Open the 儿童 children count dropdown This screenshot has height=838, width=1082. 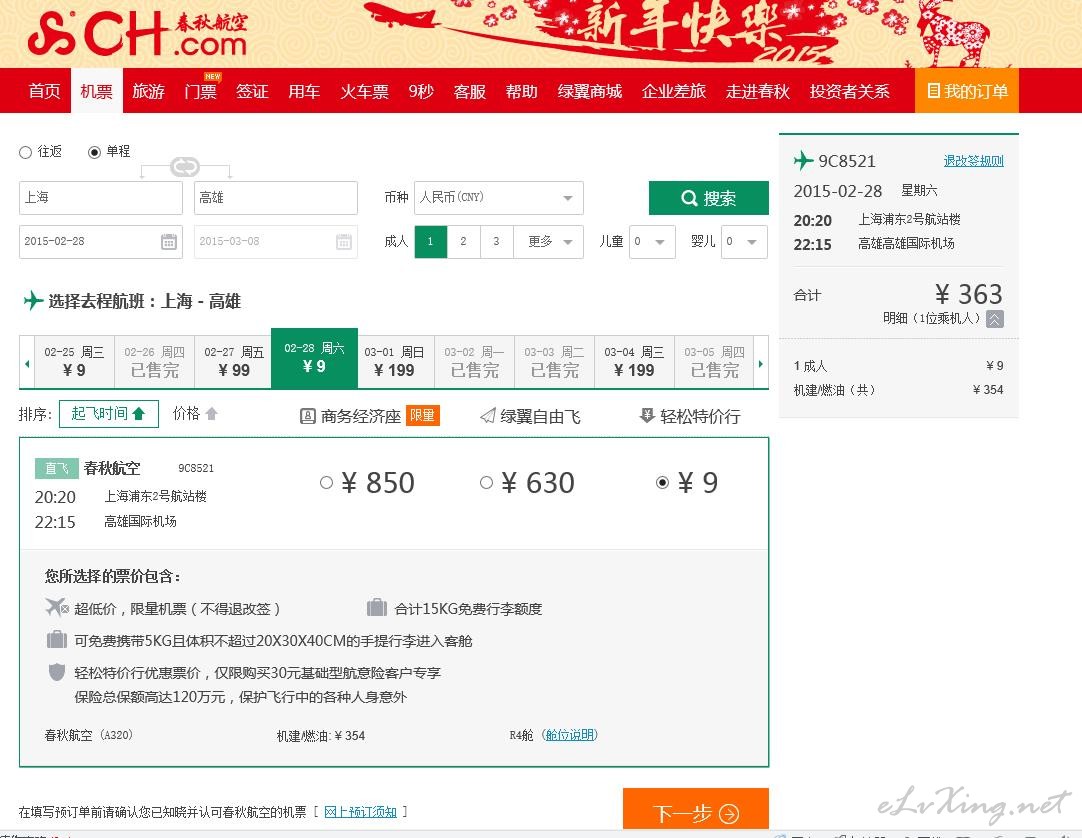click(652, 242)
